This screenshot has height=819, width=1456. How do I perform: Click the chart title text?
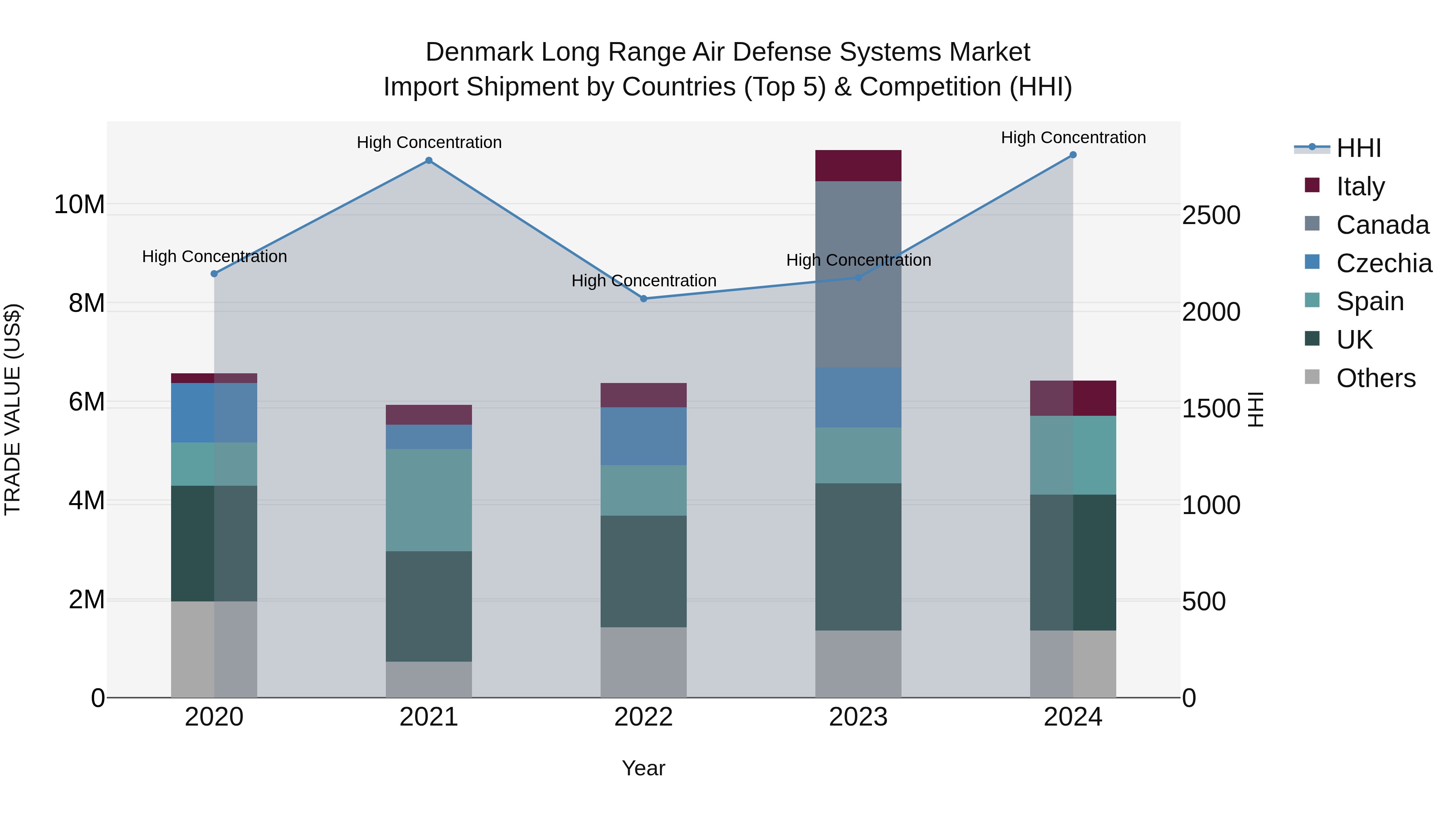[728, 69]
